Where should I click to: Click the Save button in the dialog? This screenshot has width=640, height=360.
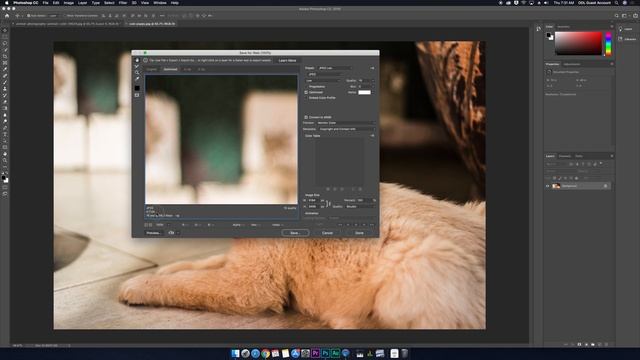pos(295,233)
